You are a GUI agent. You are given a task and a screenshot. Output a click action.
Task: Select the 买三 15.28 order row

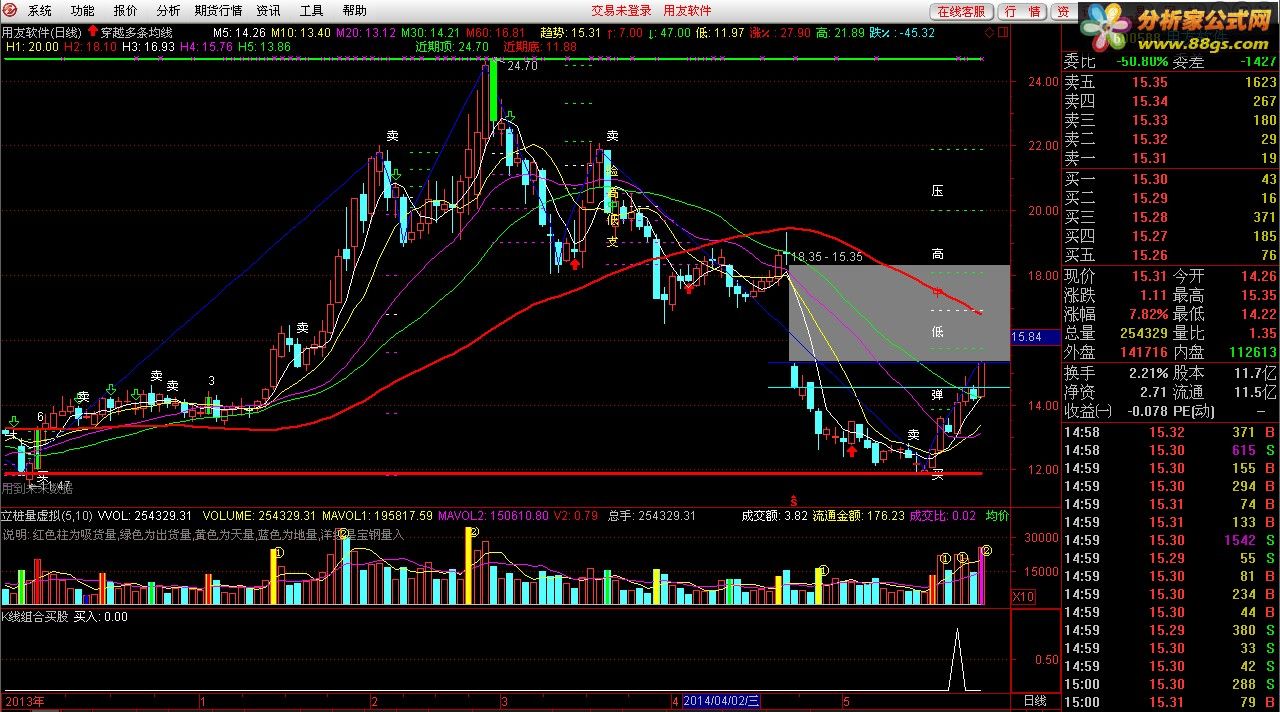click(x=1170, y=217)
